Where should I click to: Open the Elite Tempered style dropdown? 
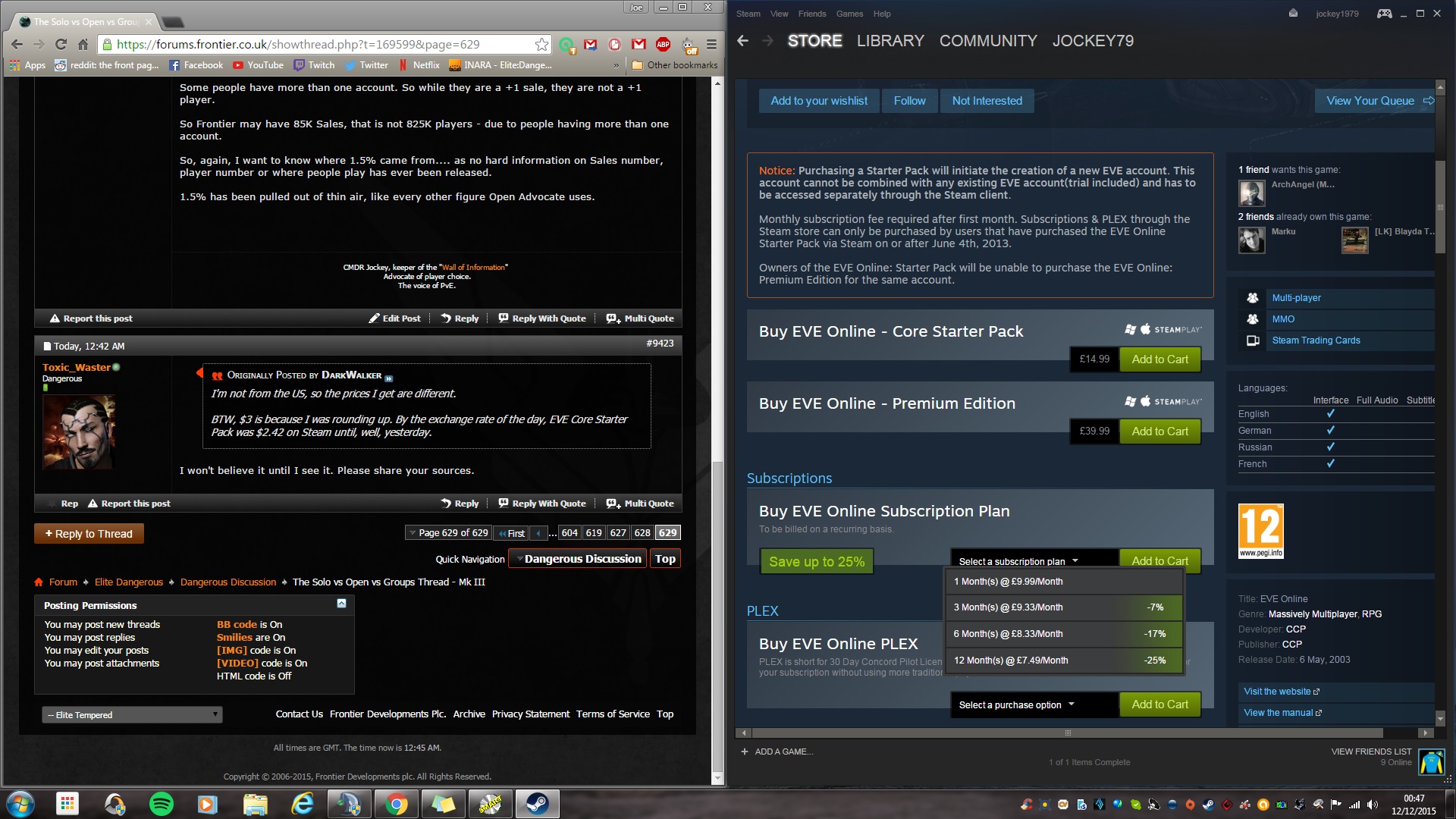[132, 714]
